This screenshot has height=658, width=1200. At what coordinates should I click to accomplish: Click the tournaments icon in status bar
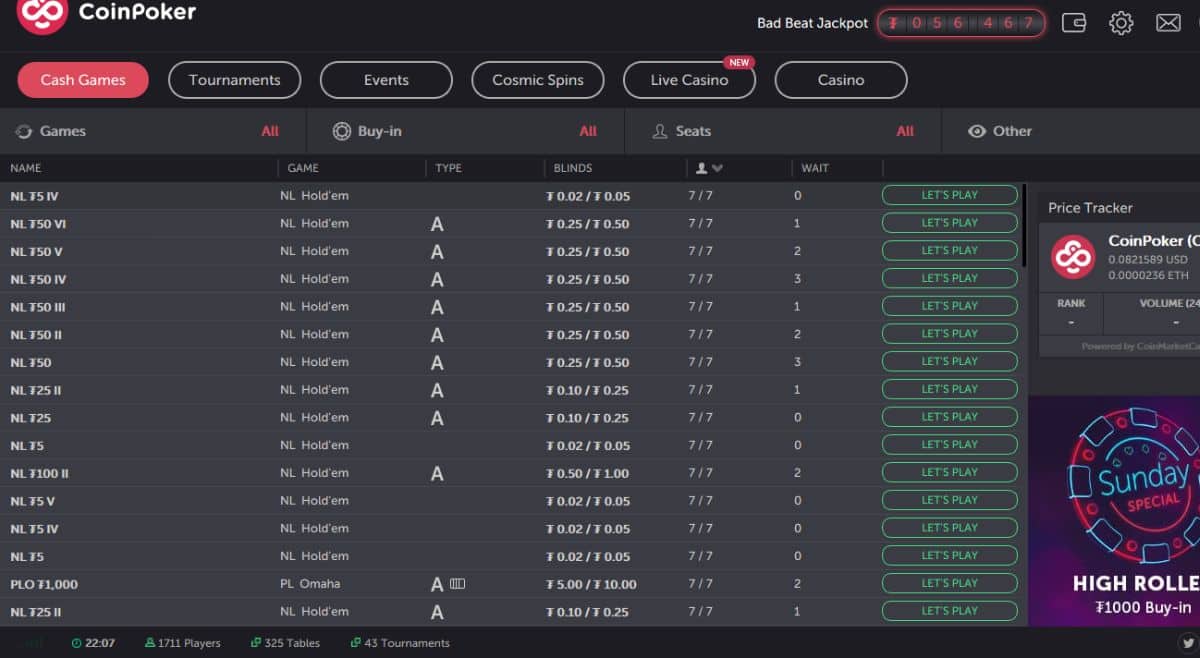click(356, 643)
